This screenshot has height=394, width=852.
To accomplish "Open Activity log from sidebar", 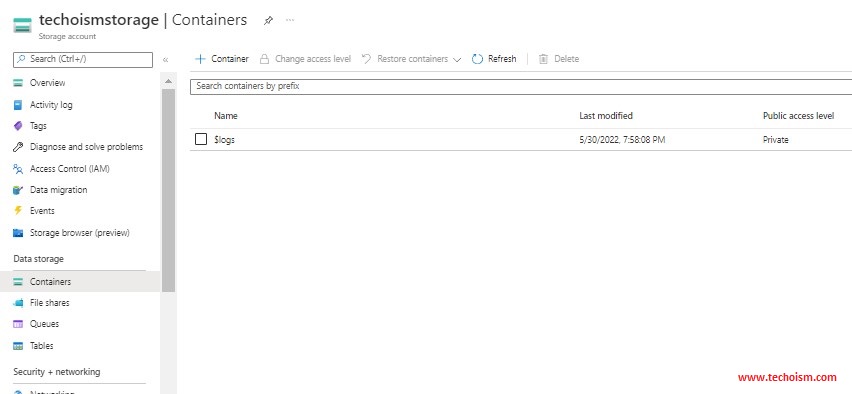I will pyautogui.click(x=51, y=105).
